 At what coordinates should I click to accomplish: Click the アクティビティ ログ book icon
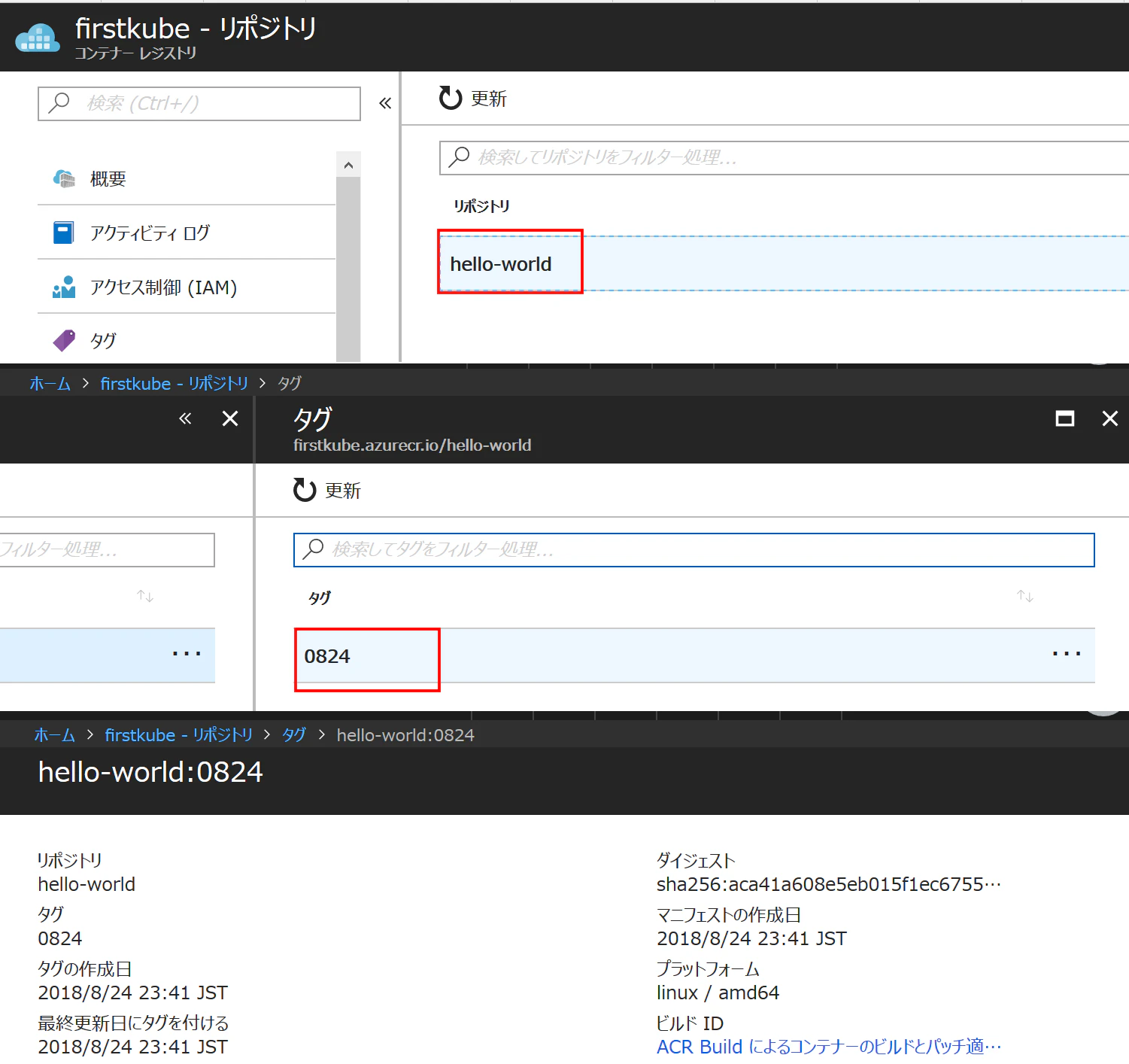pyautogui.click(x=64, y=233)
